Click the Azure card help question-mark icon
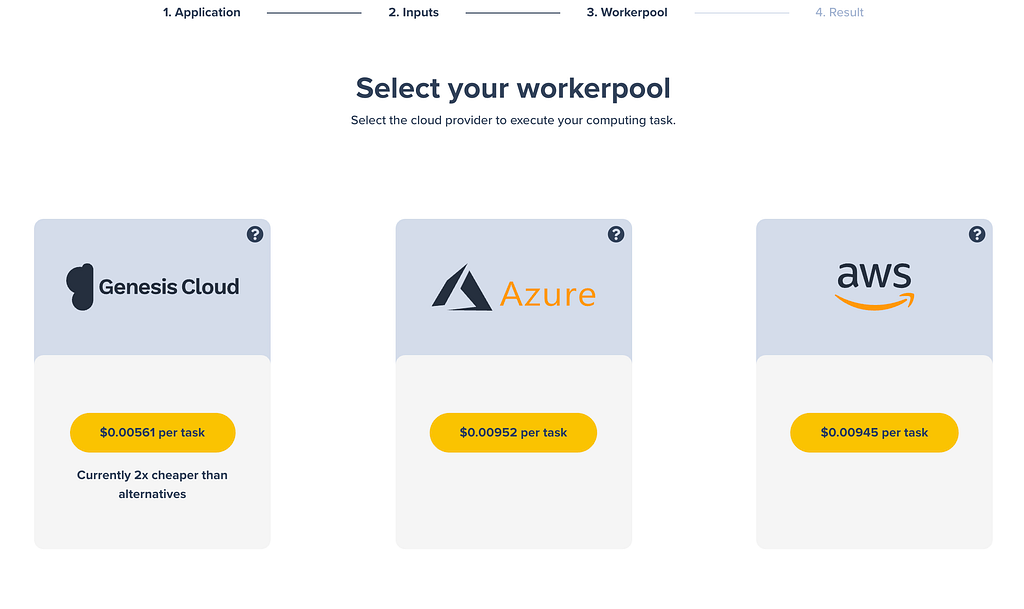Screen dimensions: 1024x609 (x=616, y=234)
